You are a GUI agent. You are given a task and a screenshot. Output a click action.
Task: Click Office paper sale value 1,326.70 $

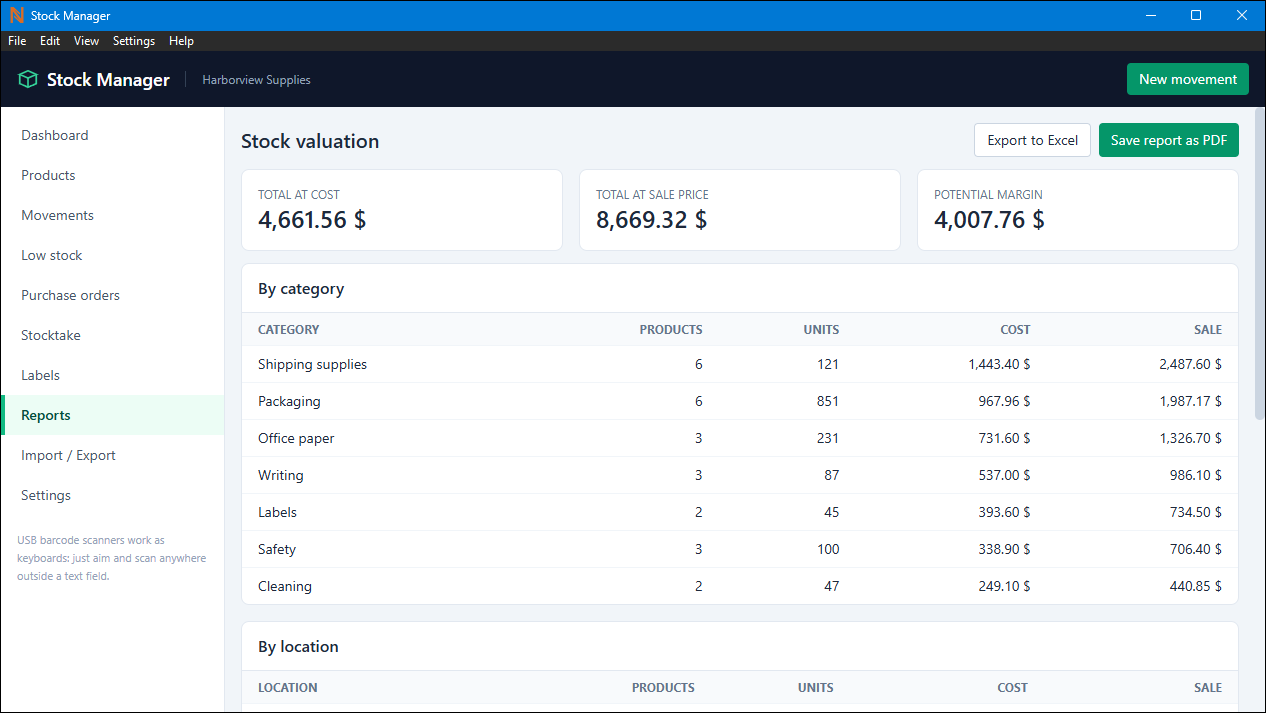(1191, 438)
